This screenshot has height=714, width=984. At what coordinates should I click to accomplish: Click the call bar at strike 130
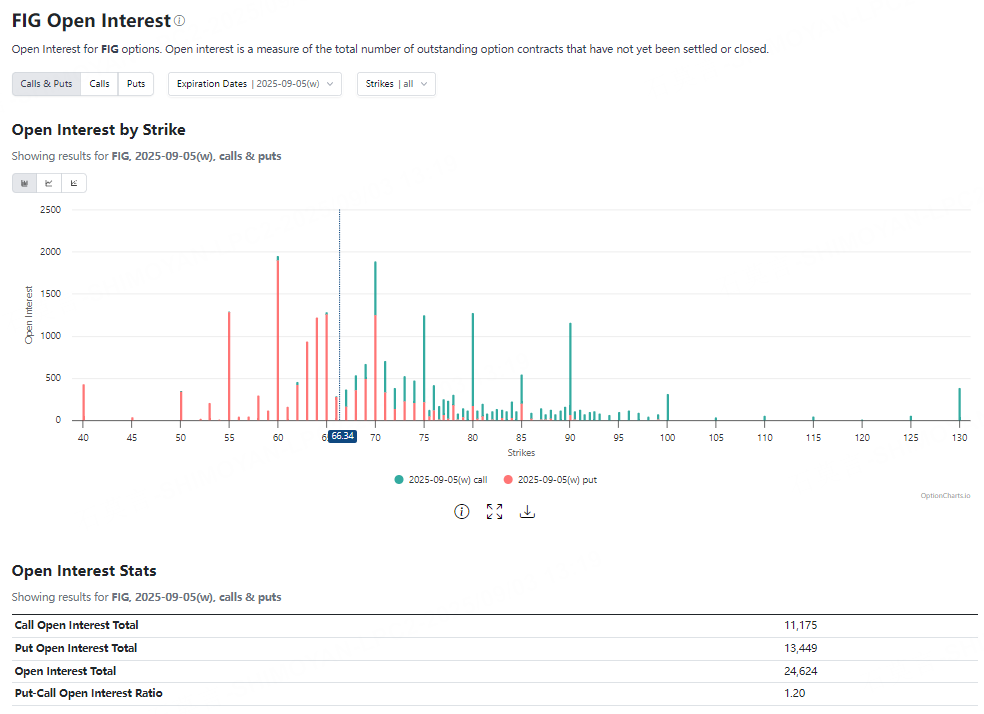[x=960, y=404]
